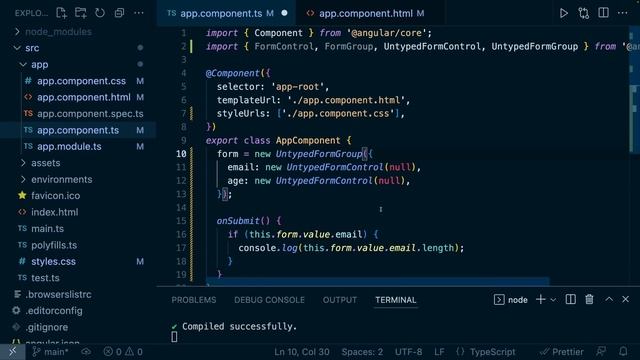Change indentation via Spaces: 2
The width and height of the screenshot is (640, 360).
[362, 352]
